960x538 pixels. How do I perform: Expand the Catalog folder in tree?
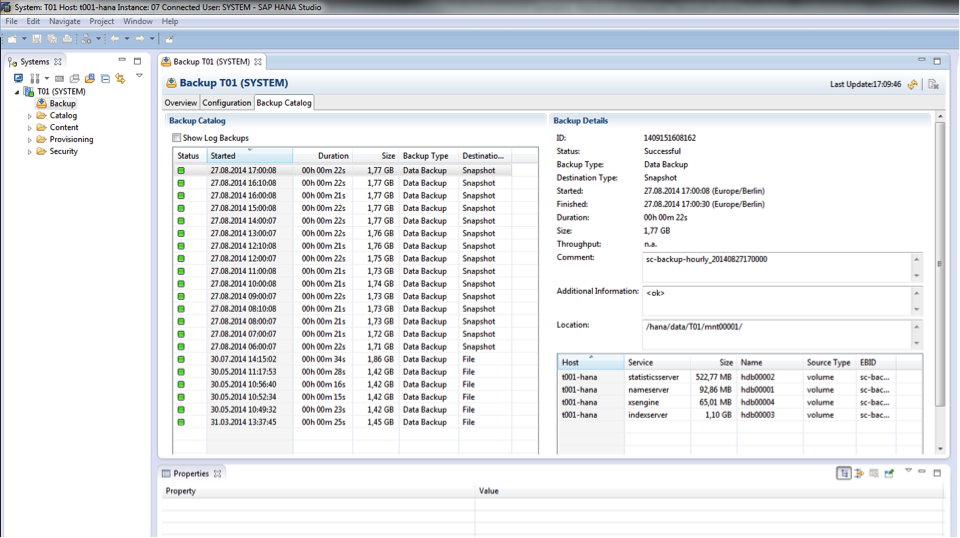[x=30, y=116]
